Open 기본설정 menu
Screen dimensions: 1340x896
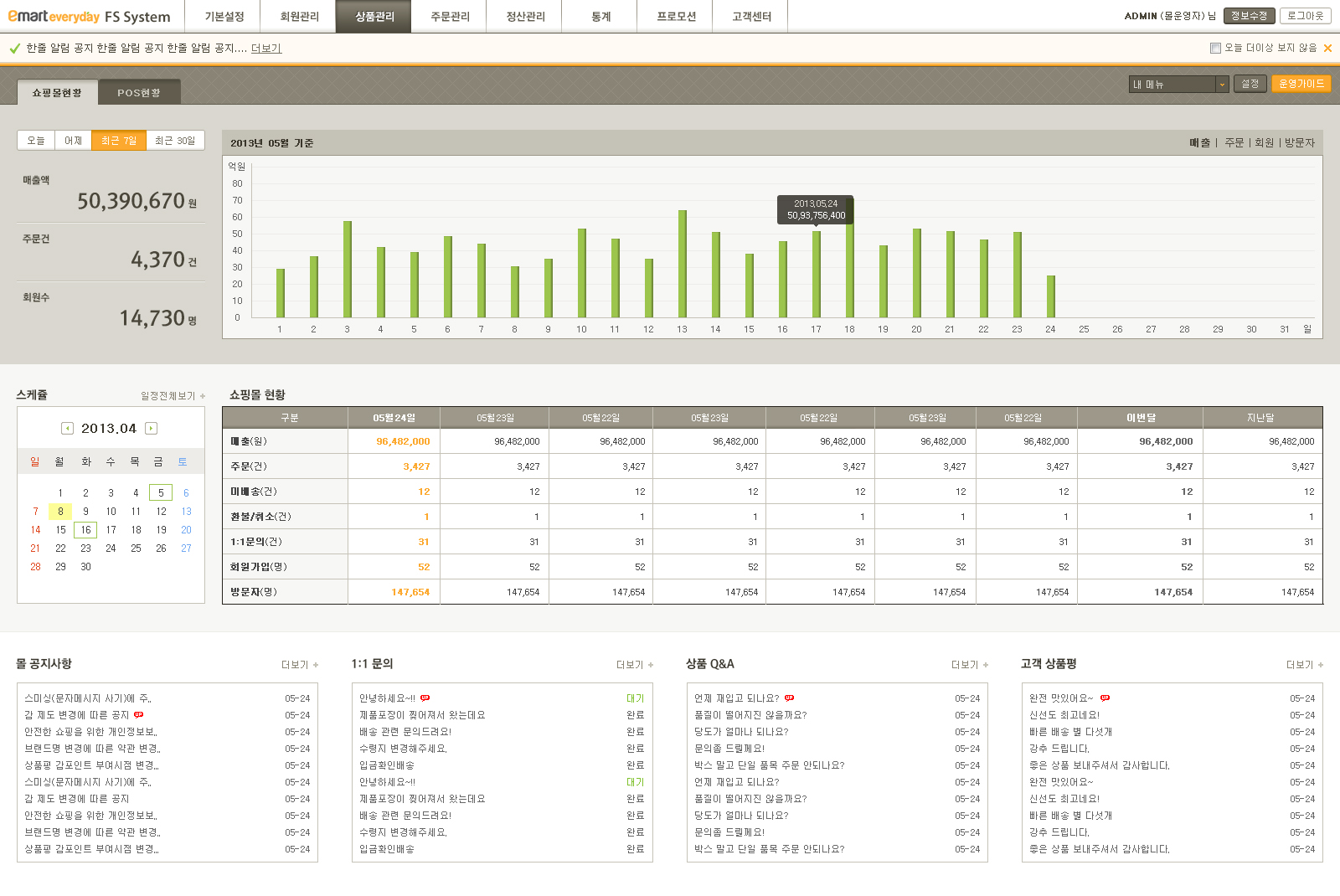click(x=224, y=17)
